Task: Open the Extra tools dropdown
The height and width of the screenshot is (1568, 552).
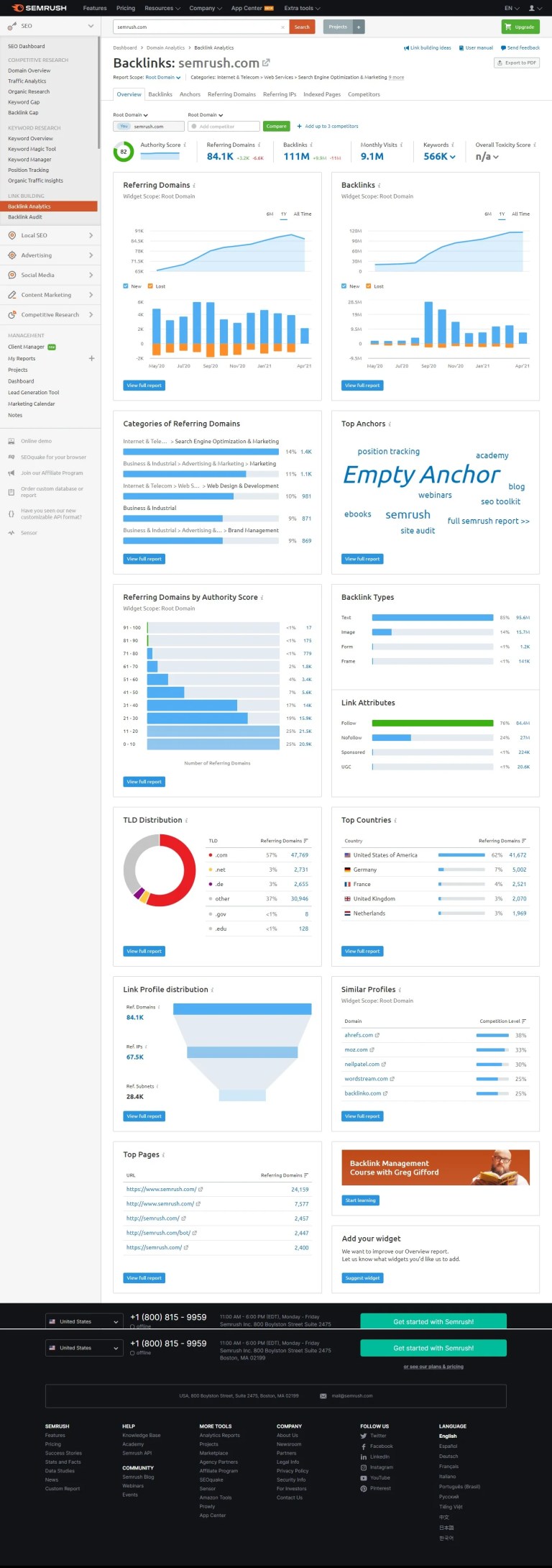Action: (302, 8)
